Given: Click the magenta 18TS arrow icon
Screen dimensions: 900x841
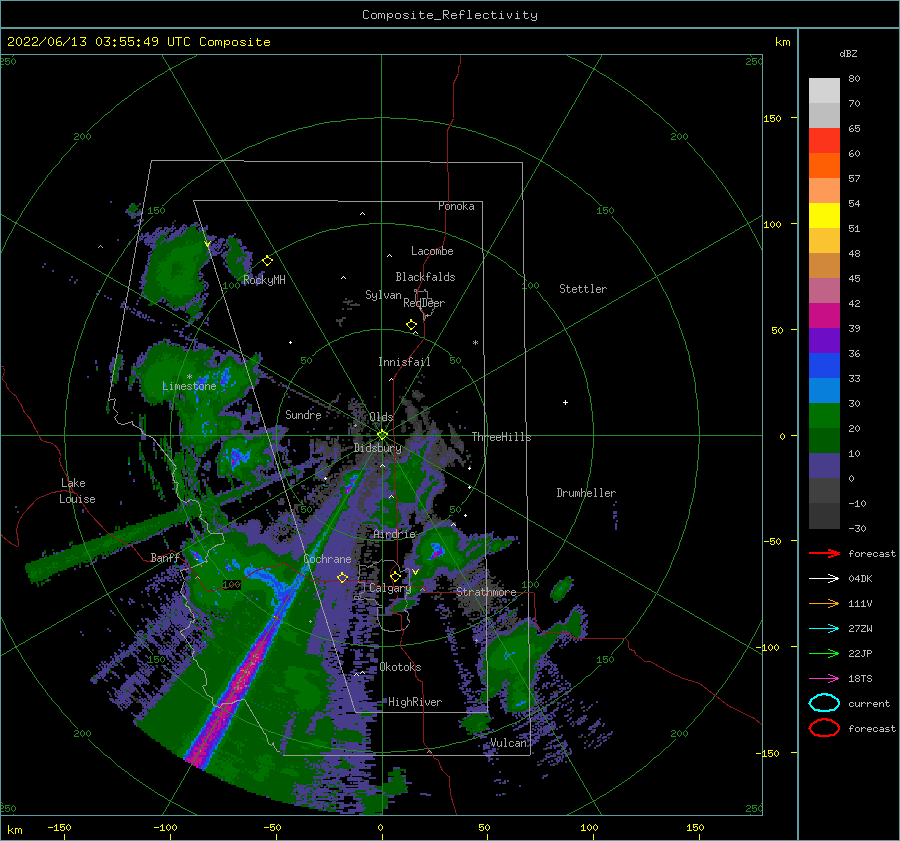Looking at the screenshot, I should [824, 679].
